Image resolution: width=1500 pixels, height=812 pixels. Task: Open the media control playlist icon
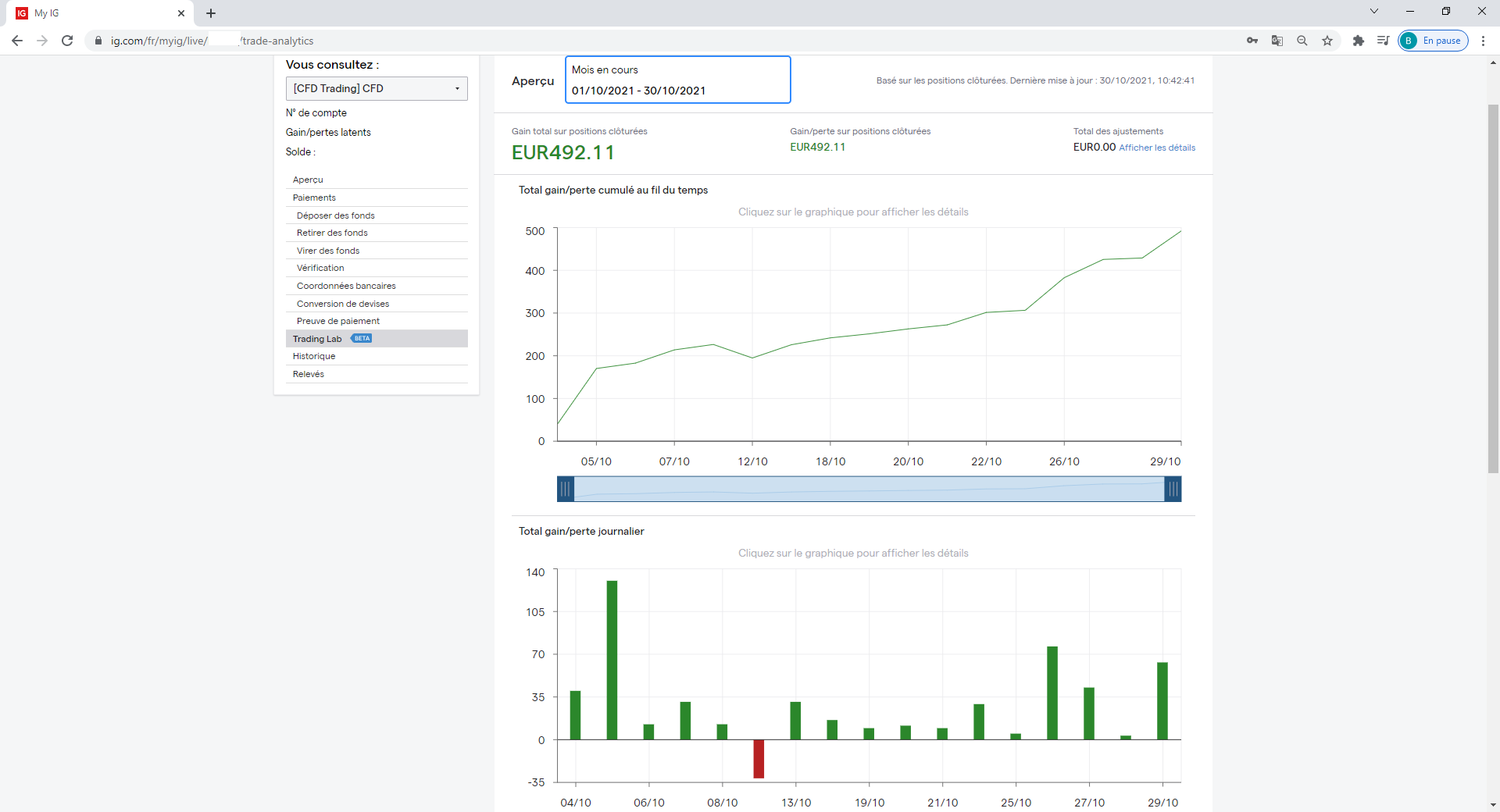tap(1383, 41)
